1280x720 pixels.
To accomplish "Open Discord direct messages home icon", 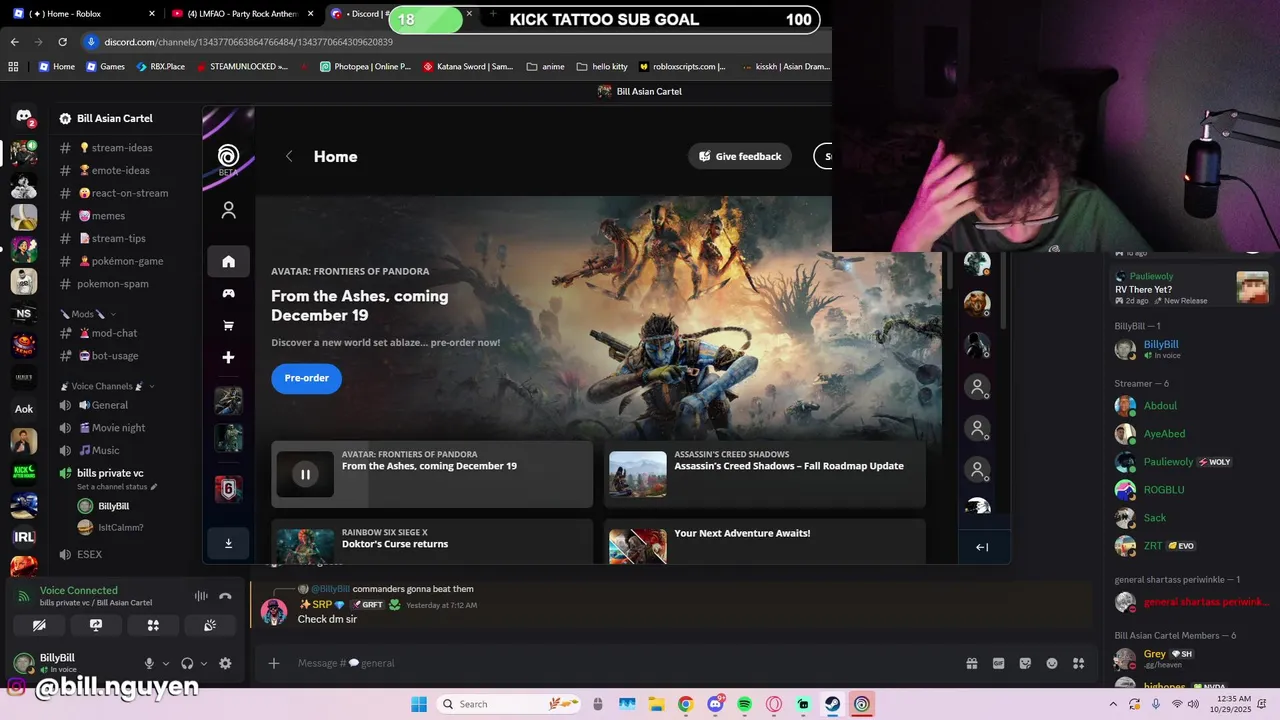I will 24,118.
